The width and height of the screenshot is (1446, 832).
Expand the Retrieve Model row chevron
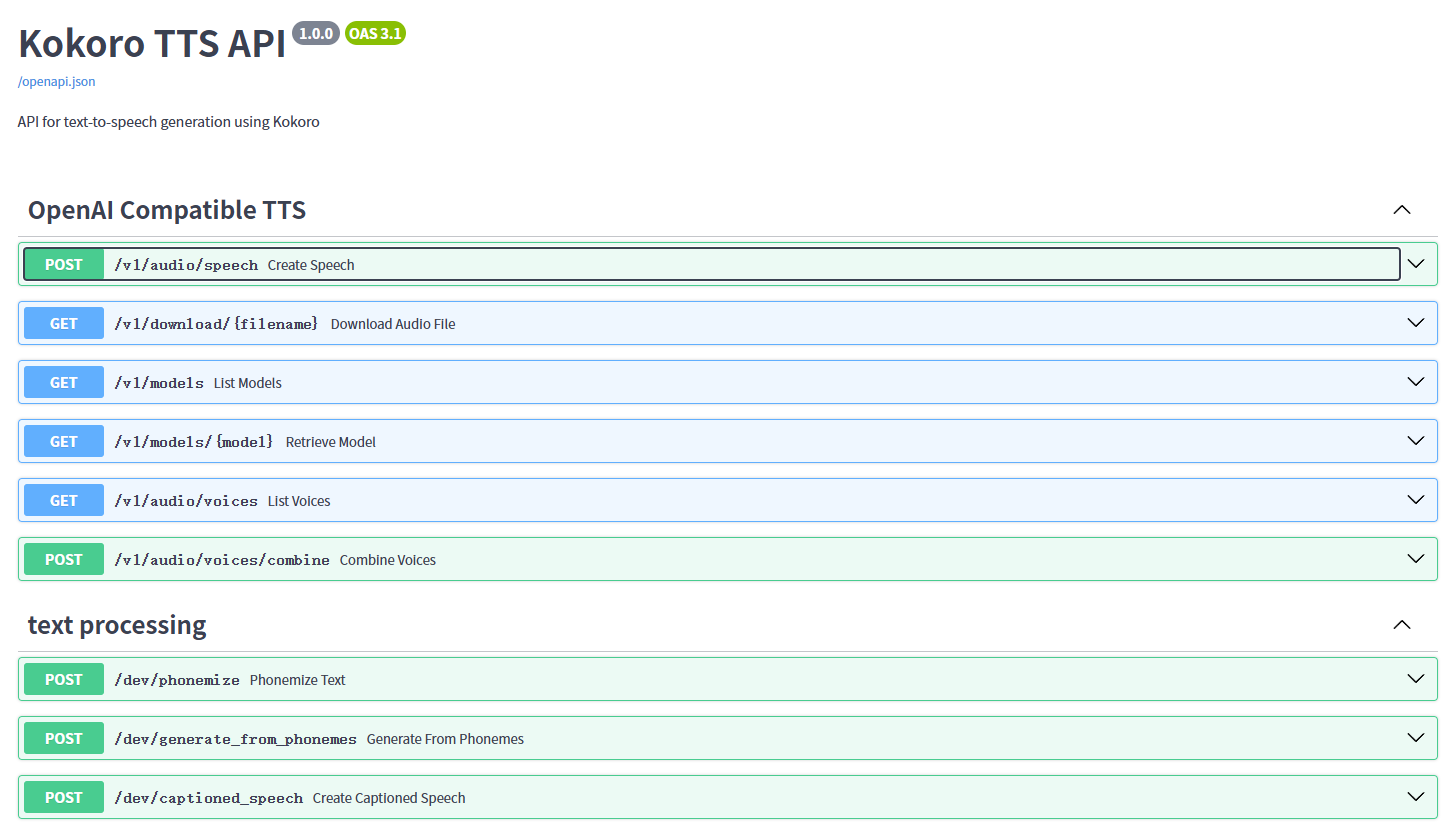pos(1416,441)
